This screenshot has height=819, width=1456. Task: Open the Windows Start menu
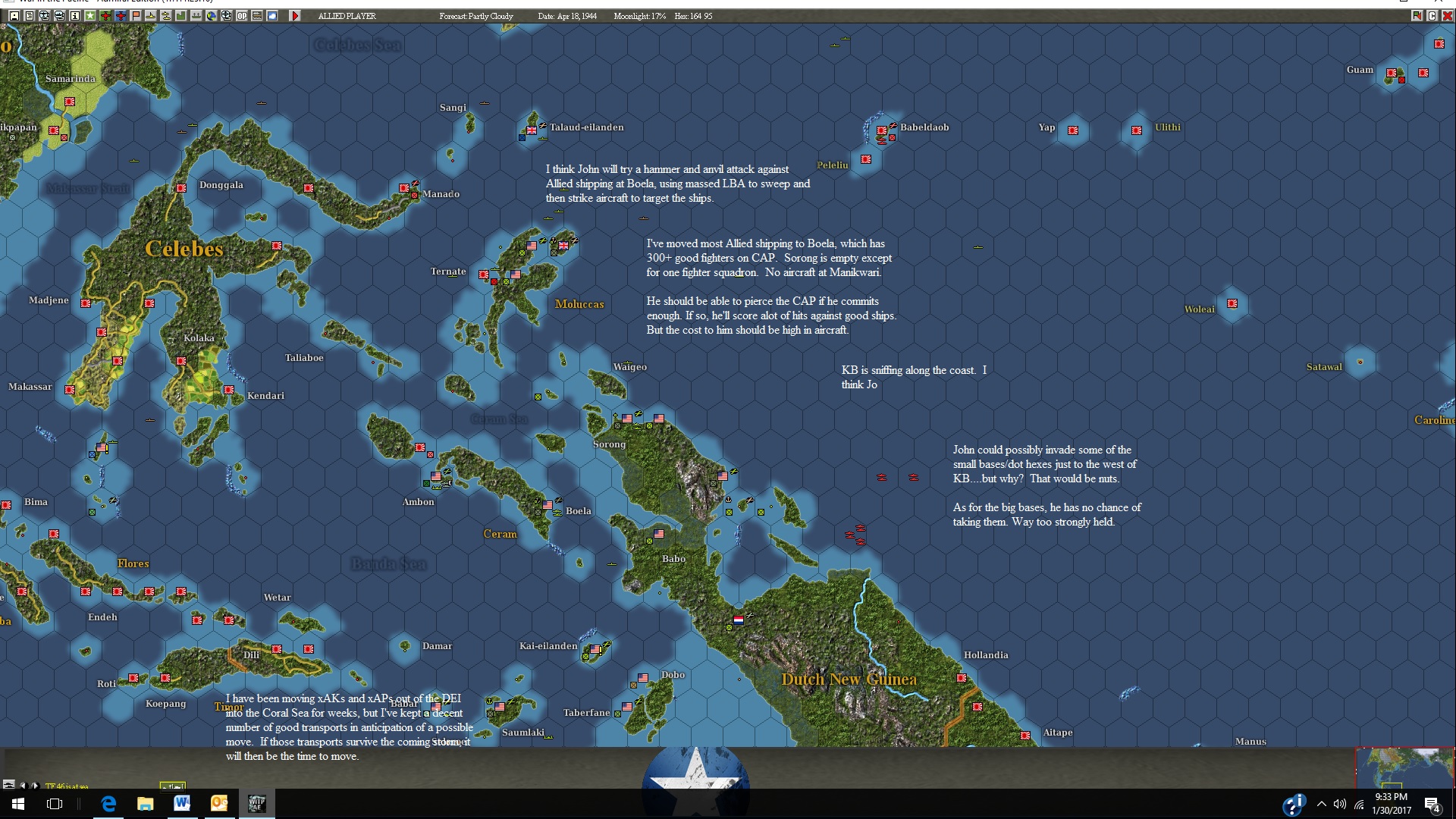pyautogui.click(x=18, y=803)
